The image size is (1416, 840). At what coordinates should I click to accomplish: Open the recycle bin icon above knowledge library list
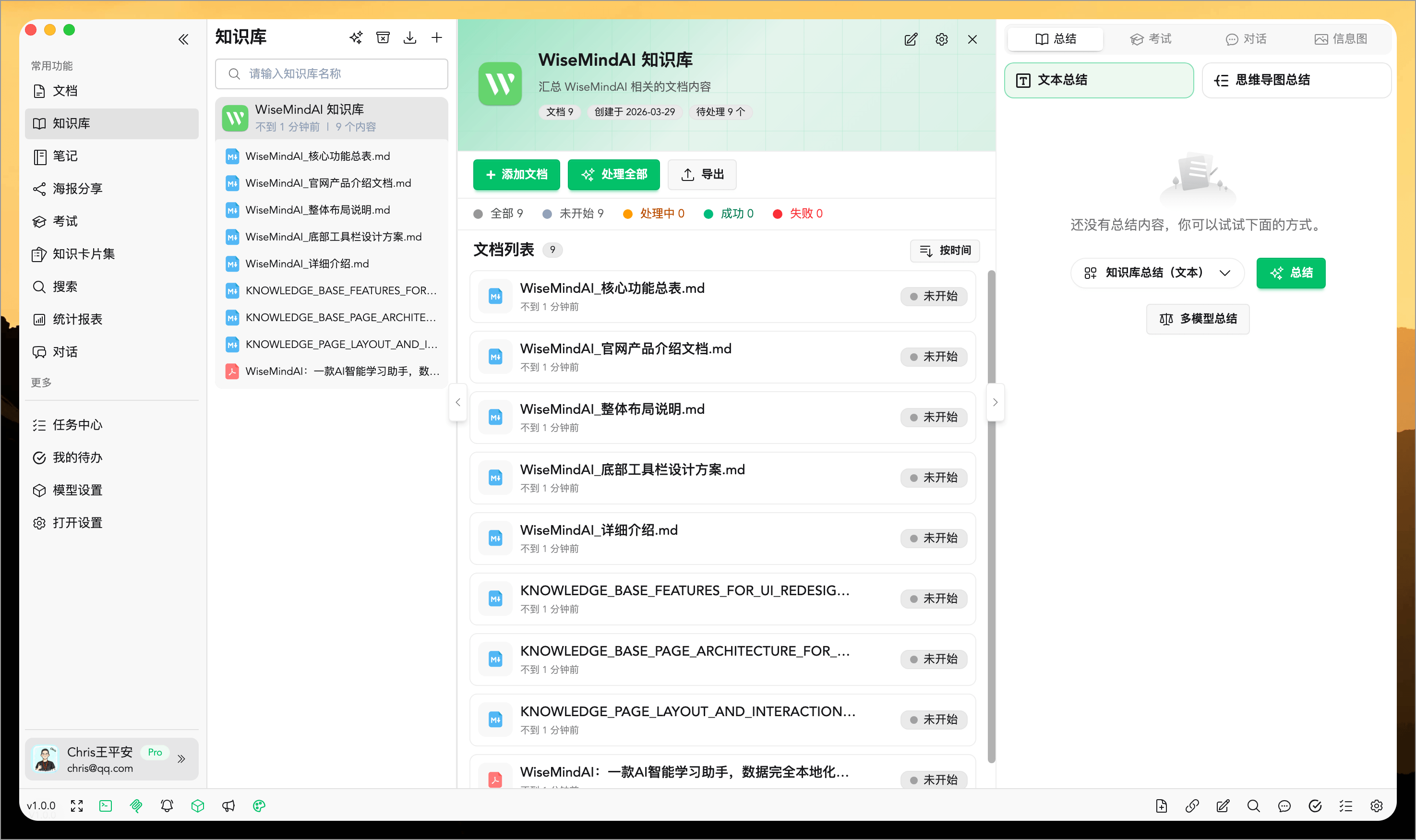[383, 37]
